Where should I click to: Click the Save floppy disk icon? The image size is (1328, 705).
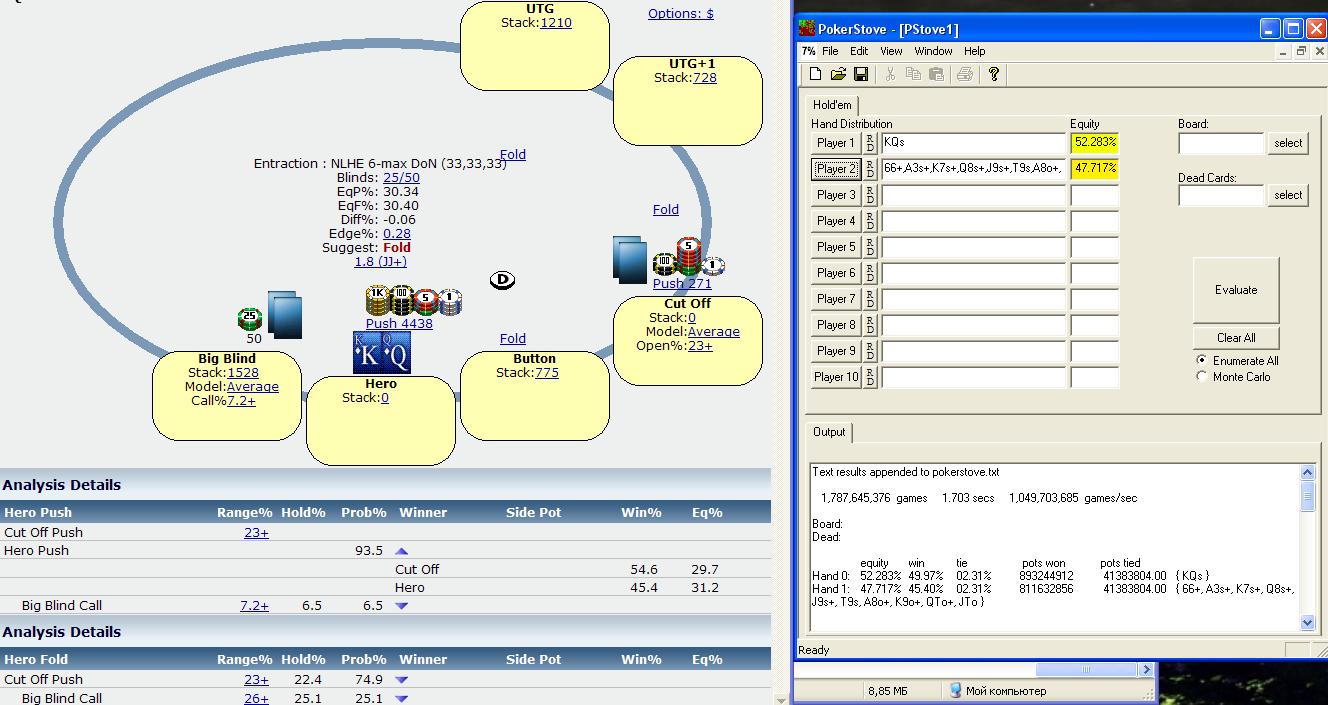[860, 74]
